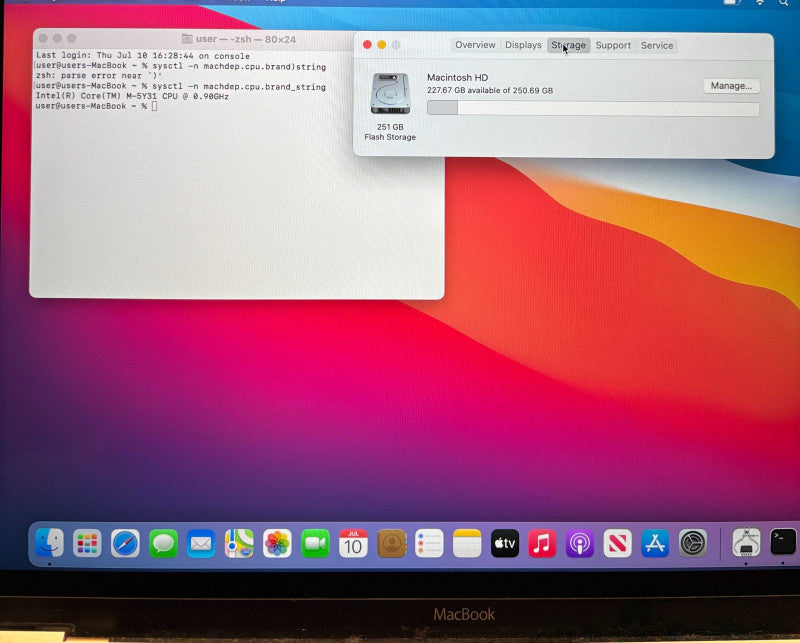
Task: Open Launchpad in the Dock
Action: point(87,543)
